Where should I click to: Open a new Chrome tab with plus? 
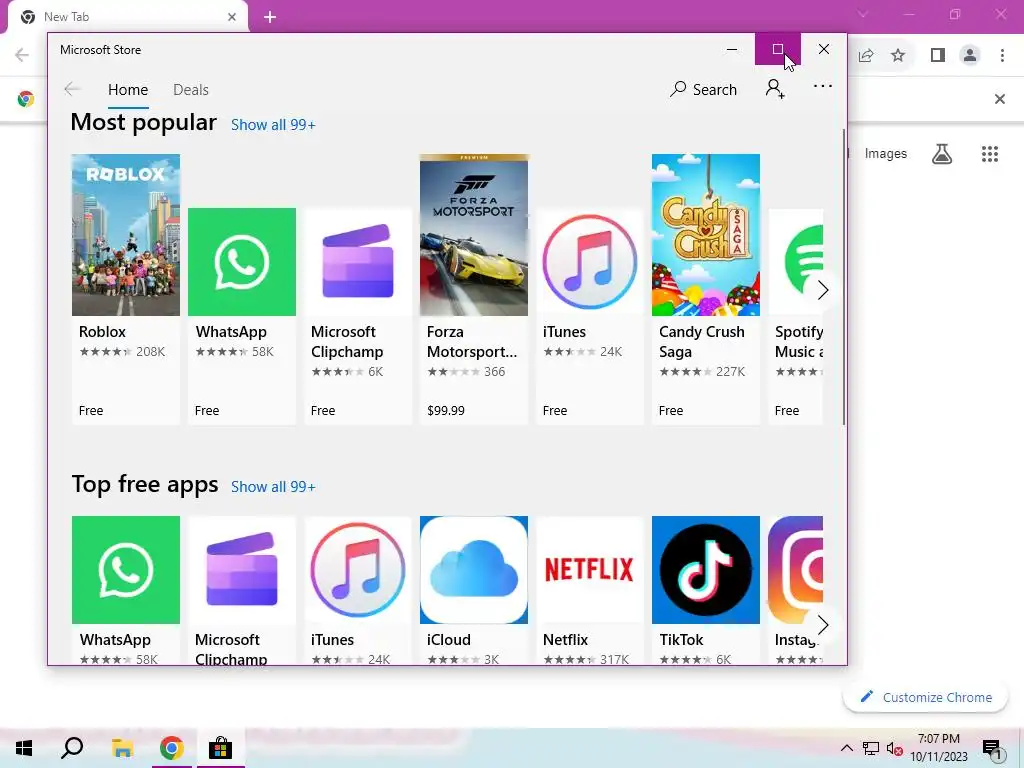click(x=270, y=17)
